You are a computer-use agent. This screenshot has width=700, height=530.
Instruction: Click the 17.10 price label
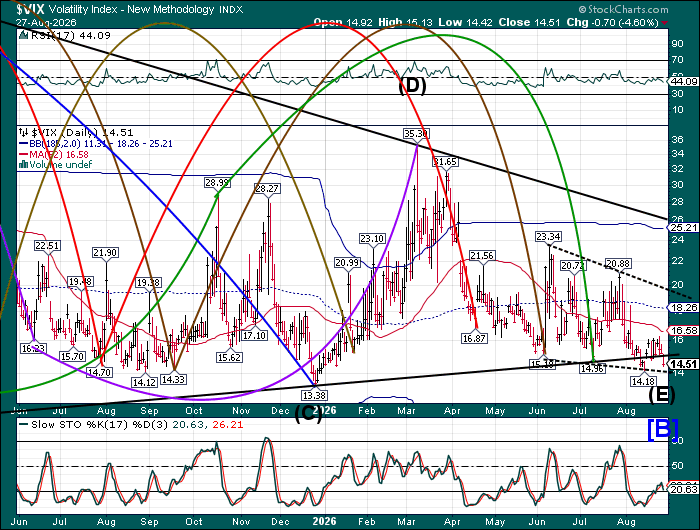coord(254,335)
